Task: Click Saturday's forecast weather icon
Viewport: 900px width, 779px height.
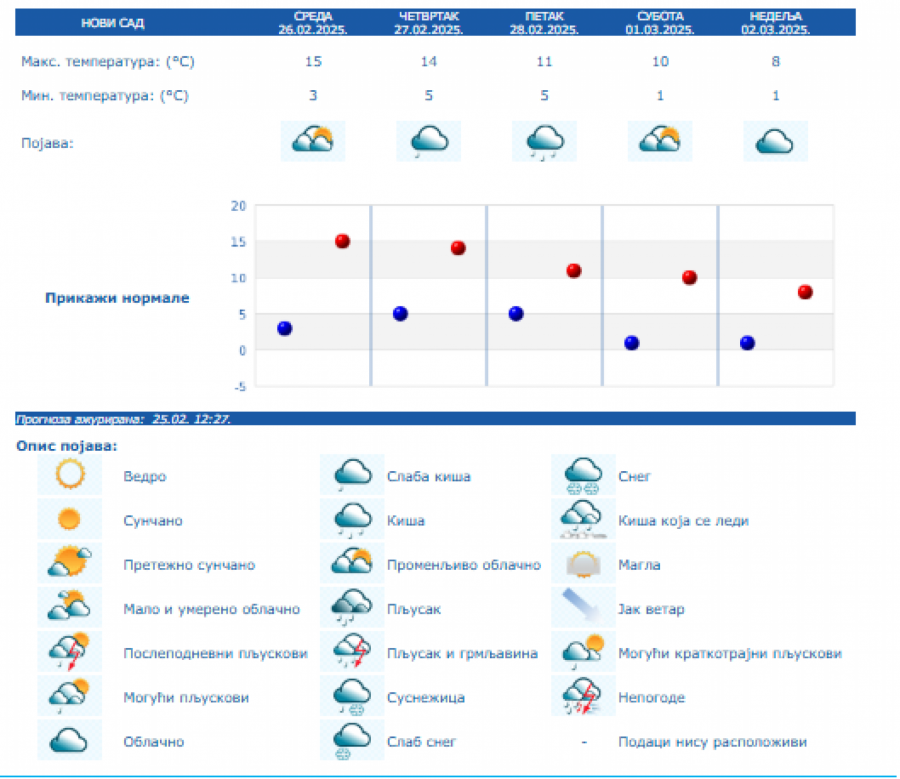Action: pos(660,141)
